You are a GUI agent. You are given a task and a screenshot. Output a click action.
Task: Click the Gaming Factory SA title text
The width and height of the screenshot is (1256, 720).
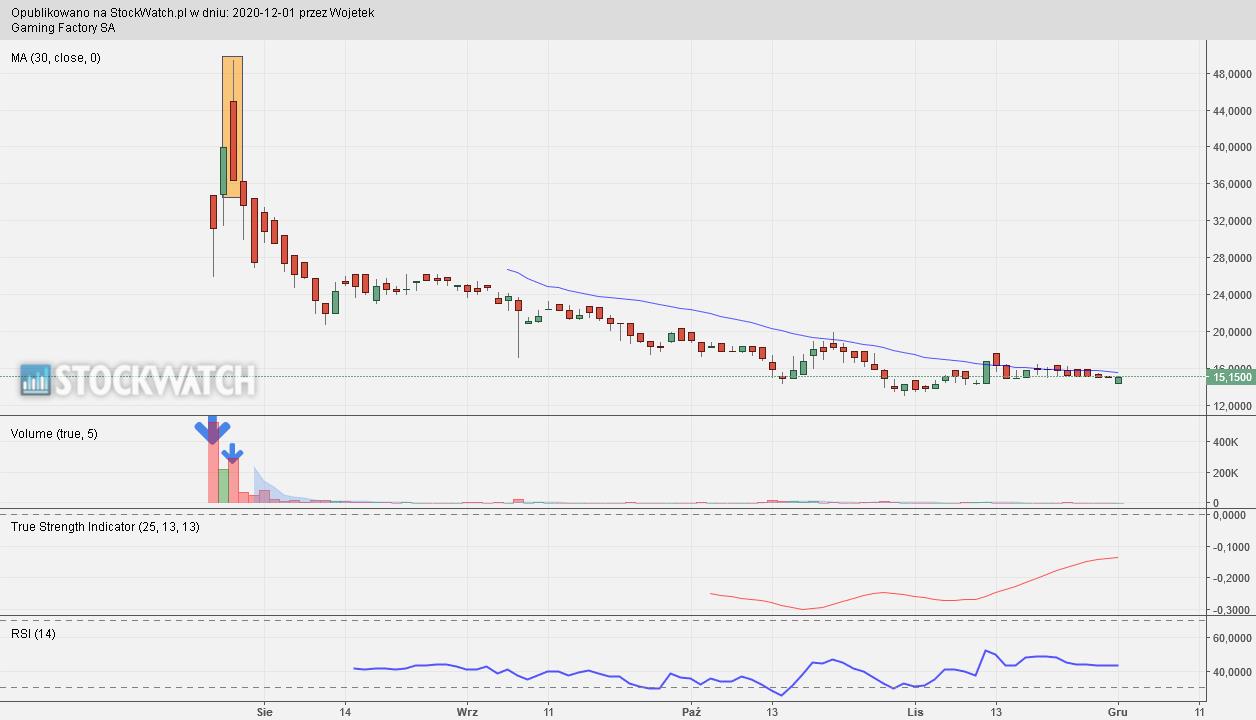pyautogui.click(x=63, y=28)
